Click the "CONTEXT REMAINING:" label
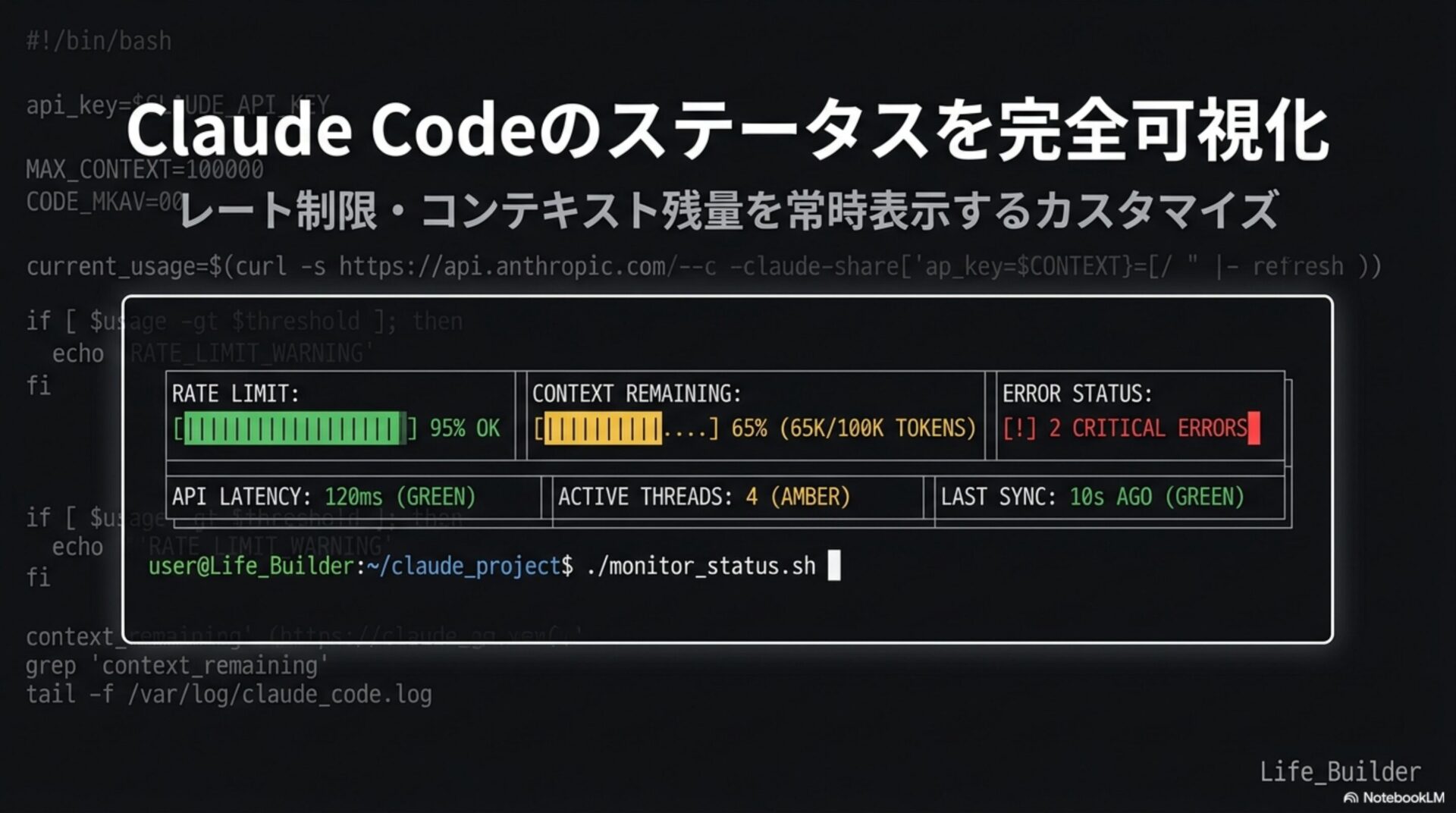Image resolution: width=1456 pixels, height=813 pixels. point(636,394)
